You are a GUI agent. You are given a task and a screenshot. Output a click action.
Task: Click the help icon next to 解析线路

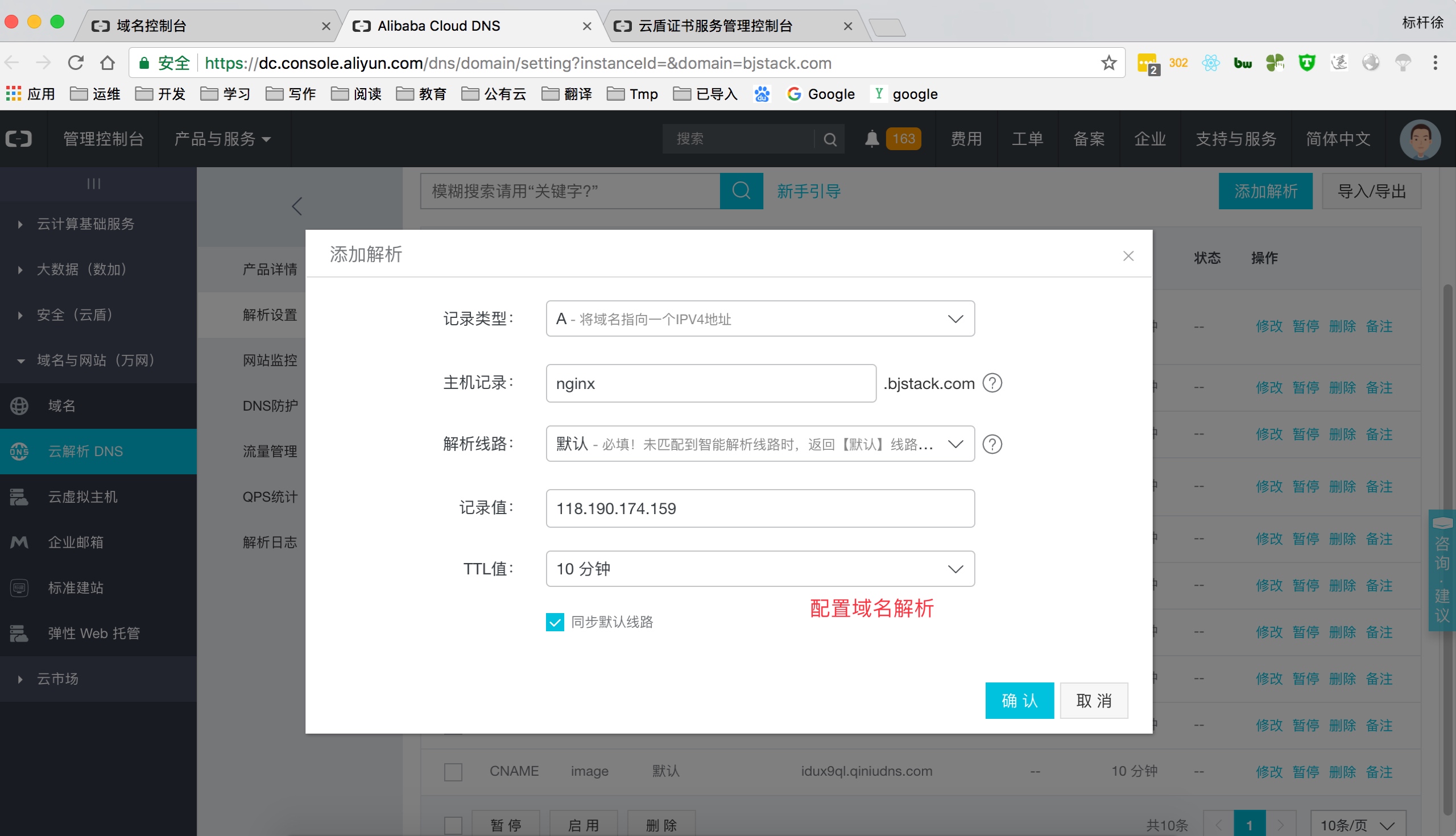(992, 444)
